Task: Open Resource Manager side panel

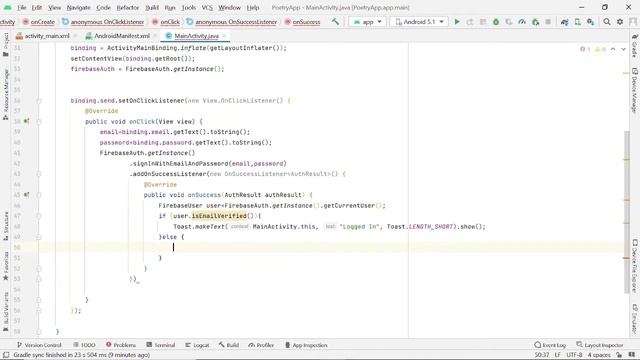Action: (x=5, y=95)
